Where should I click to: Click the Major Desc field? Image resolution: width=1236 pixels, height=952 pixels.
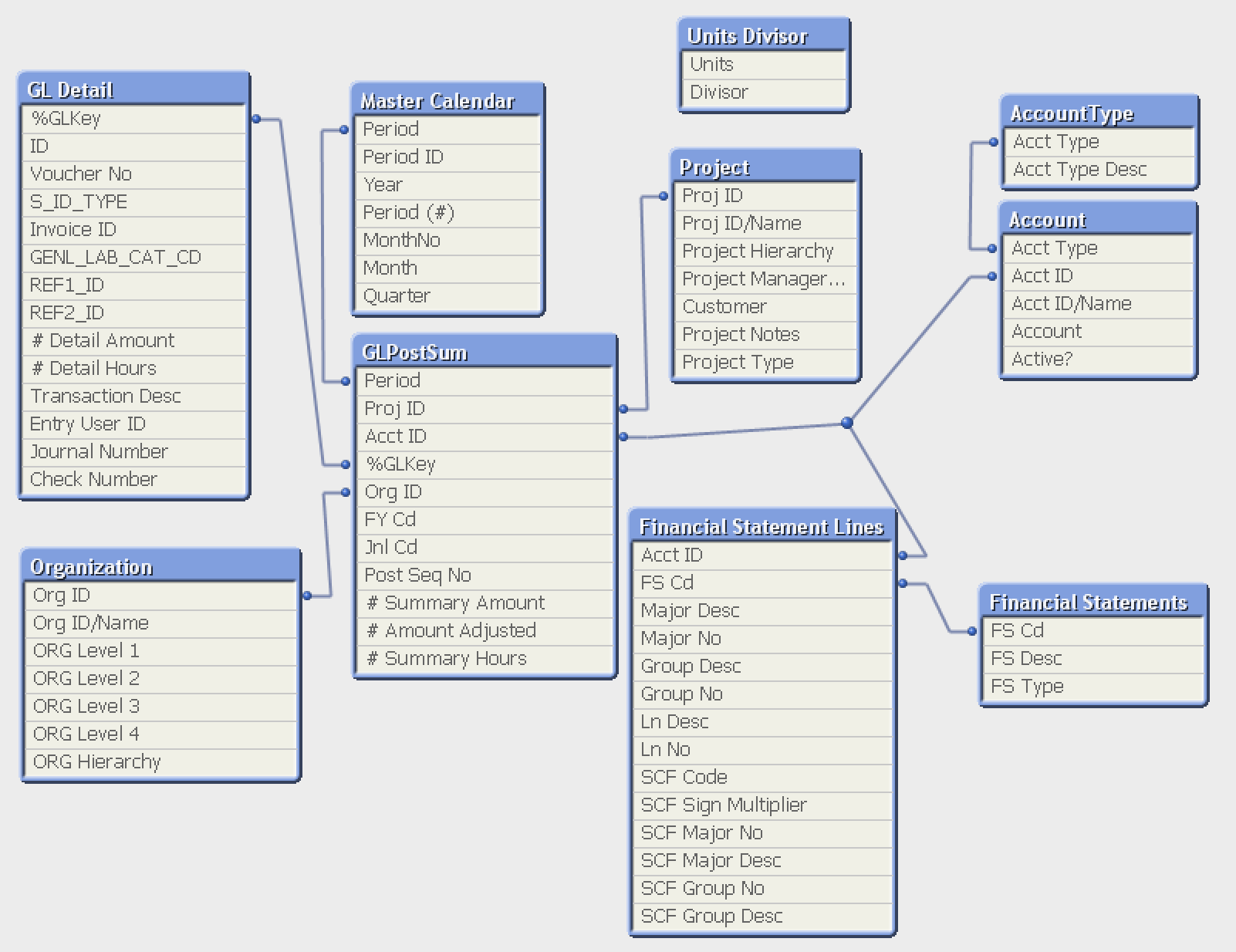click(x=762, y=611)
